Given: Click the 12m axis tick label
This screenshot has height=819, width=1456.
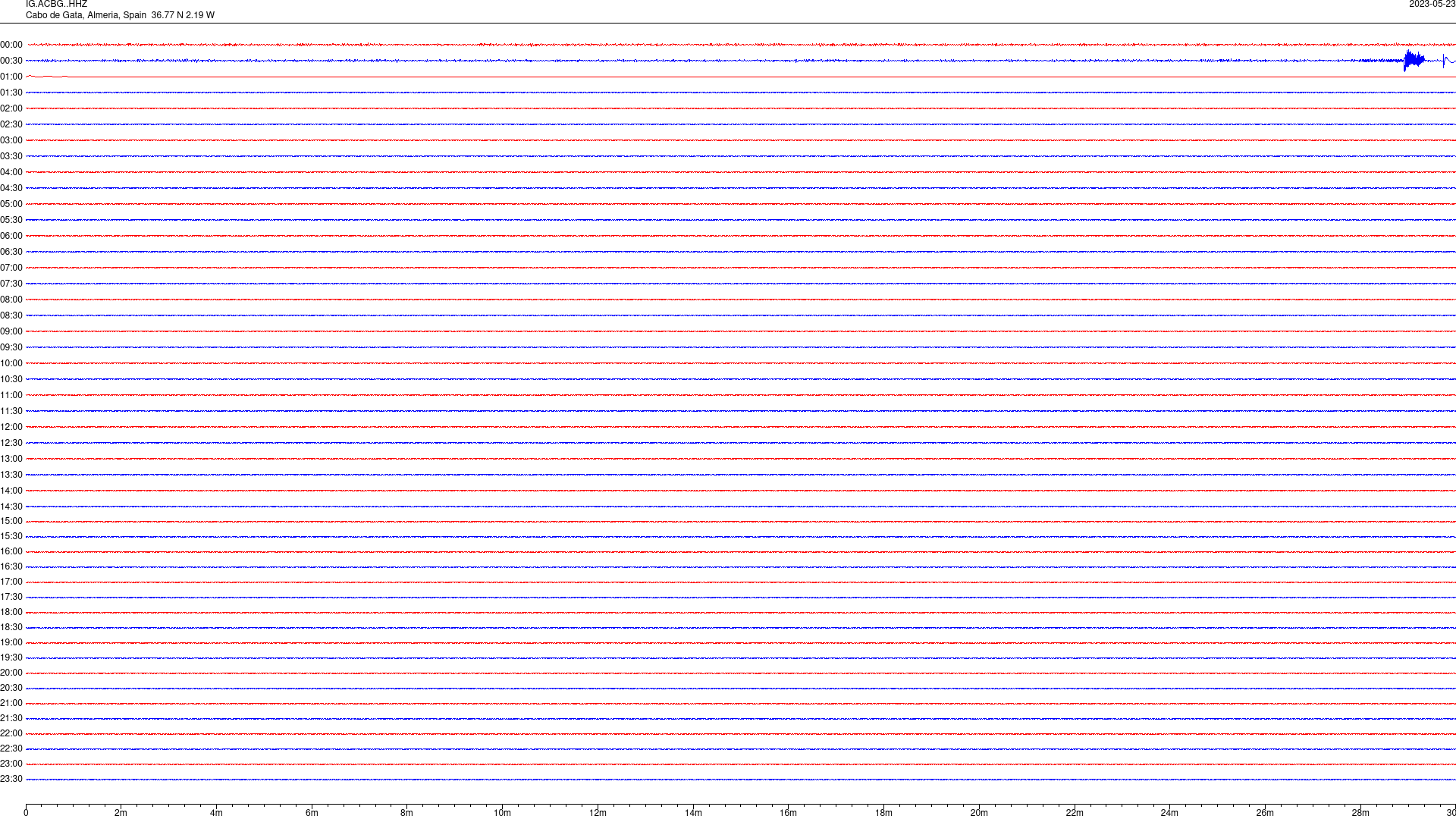Looking at the screenshot, I should [598, 813].
